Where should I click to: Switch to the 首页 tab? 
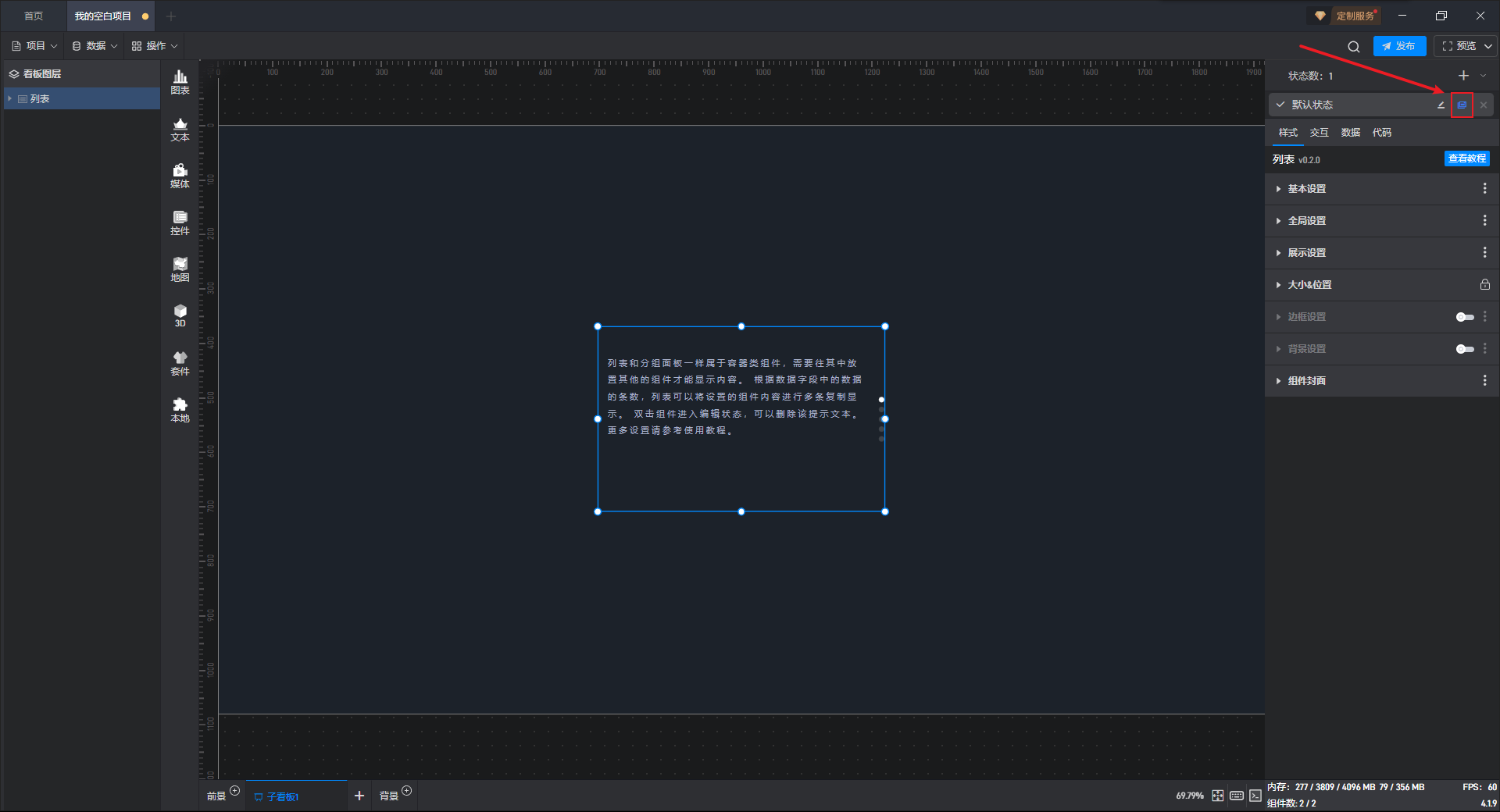click(x=34, y=16)
